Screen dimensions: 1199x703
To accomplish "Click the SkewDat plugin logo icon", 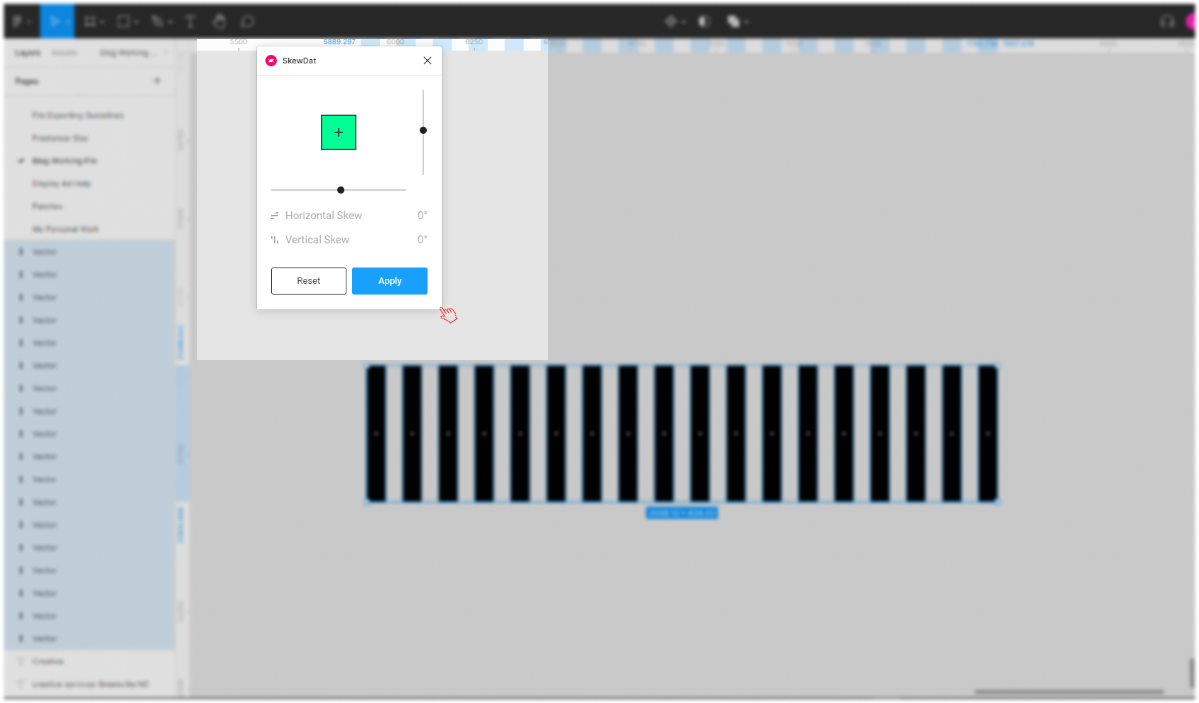I will coord(271,60).
